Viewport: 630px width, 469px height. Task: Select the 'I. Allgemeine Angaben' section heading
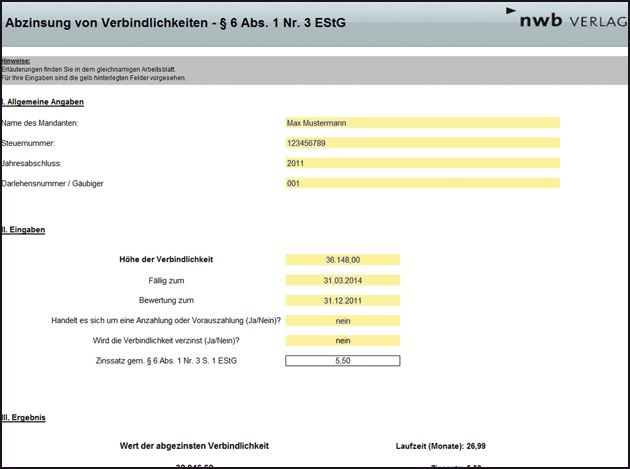(43, 102)
